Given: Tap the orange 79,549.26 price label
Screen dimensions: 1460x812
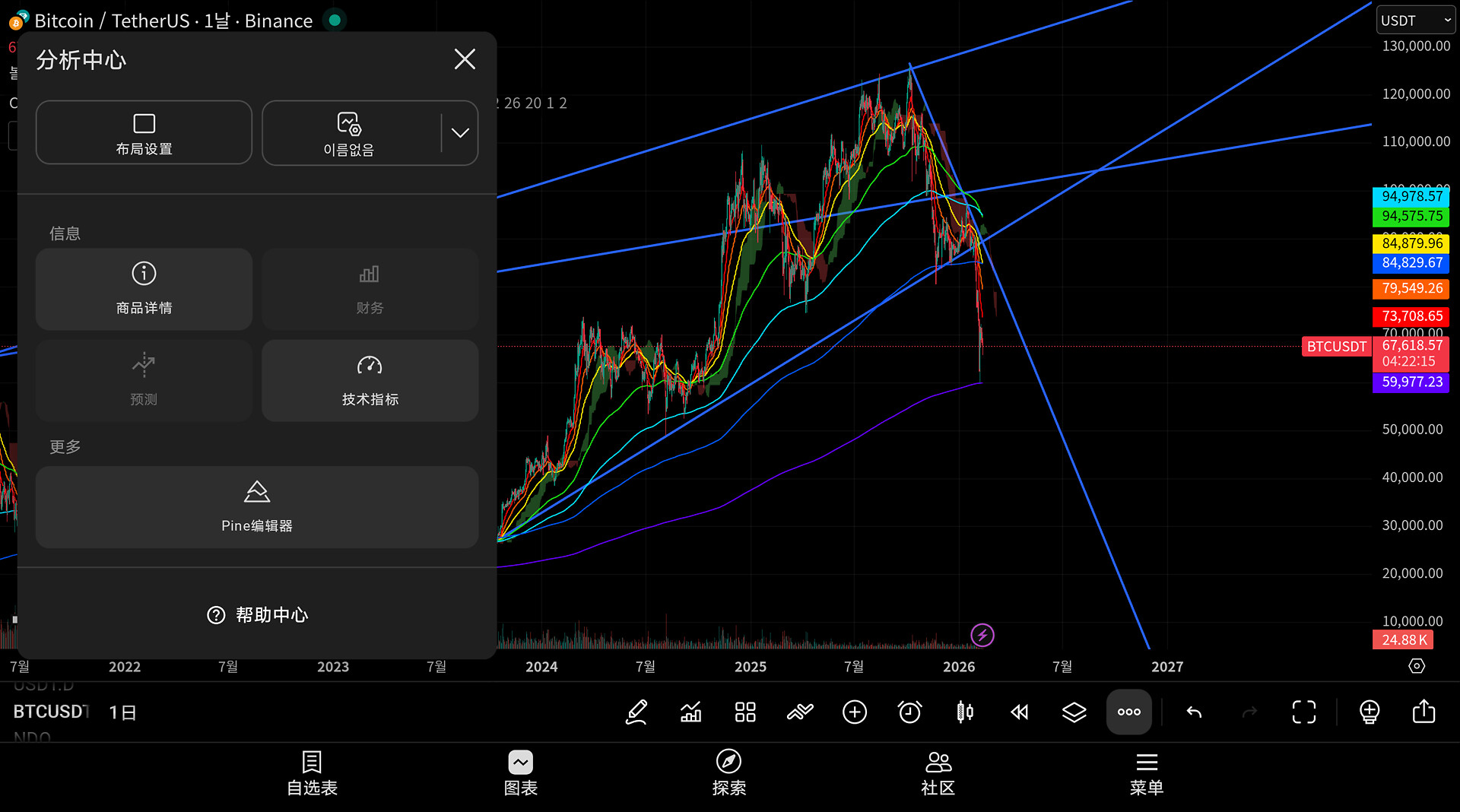Looking at the screenshot, I should click(x=1411, y=289).
